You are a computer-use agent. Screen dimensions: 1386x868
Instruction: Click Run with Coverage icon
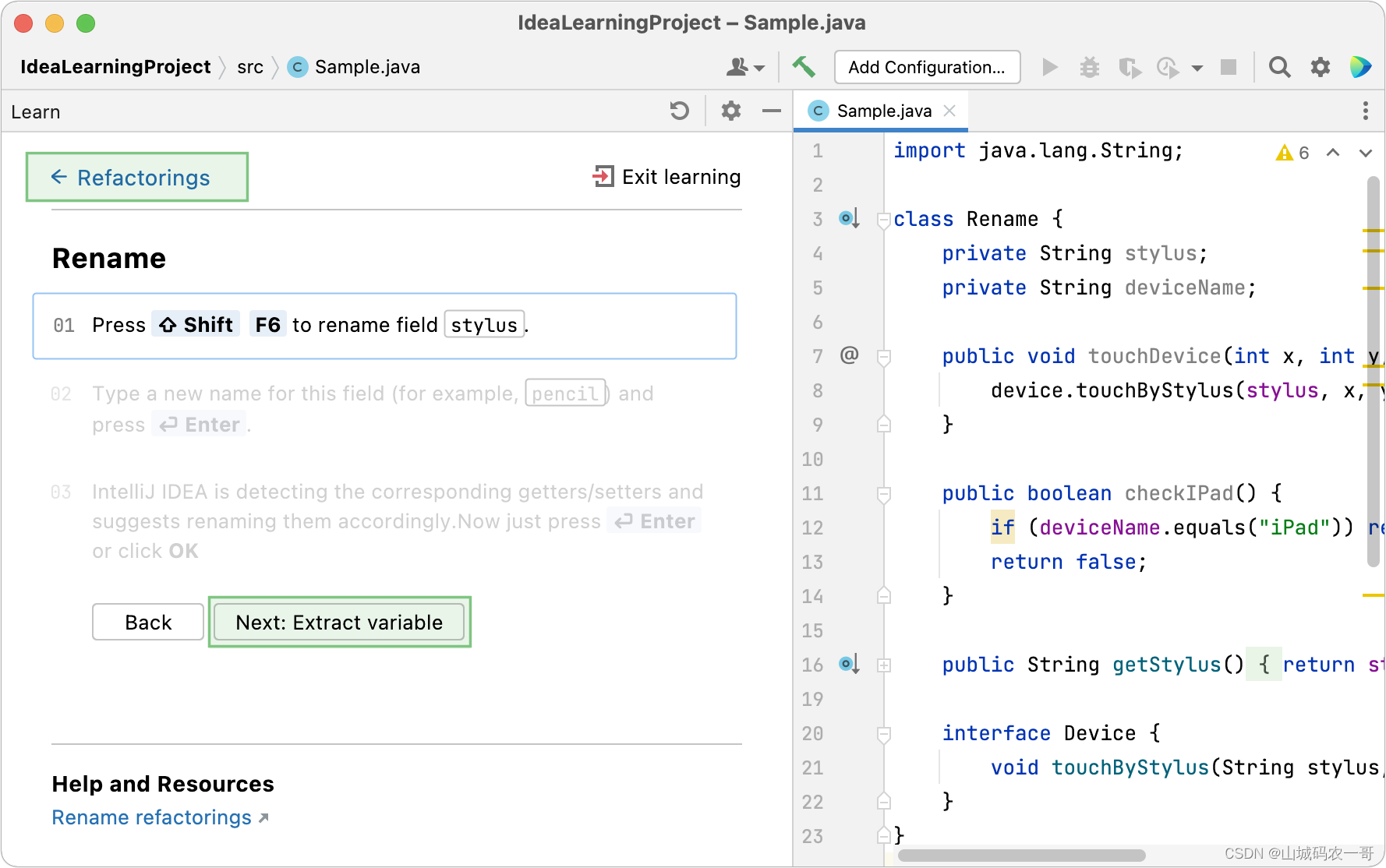click(x=1130, y=67)
